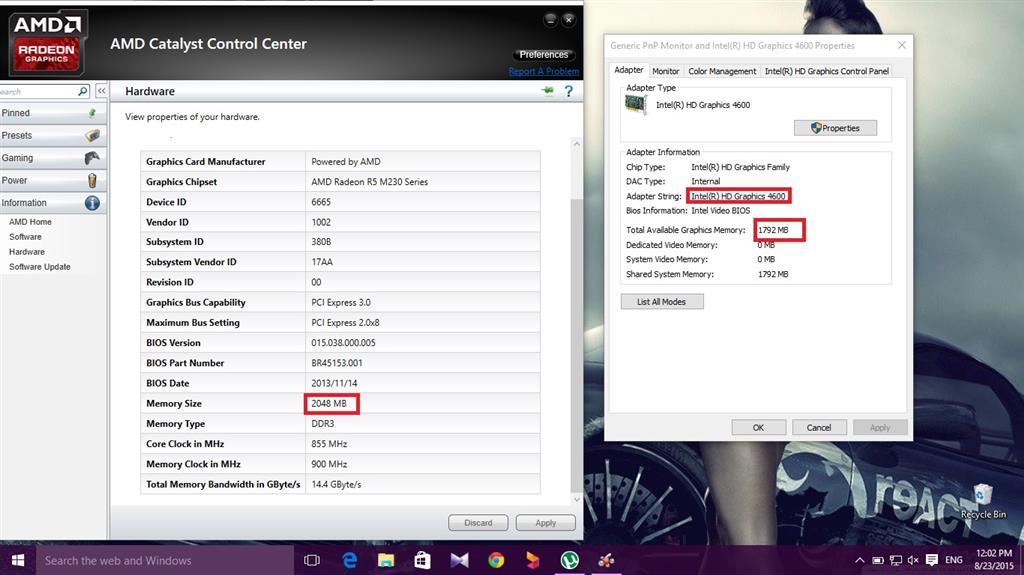Image resolution: width=1024 pixels, height=575 pixels.
Task: Open Software under Information
Action: click(x=25, y=237)
